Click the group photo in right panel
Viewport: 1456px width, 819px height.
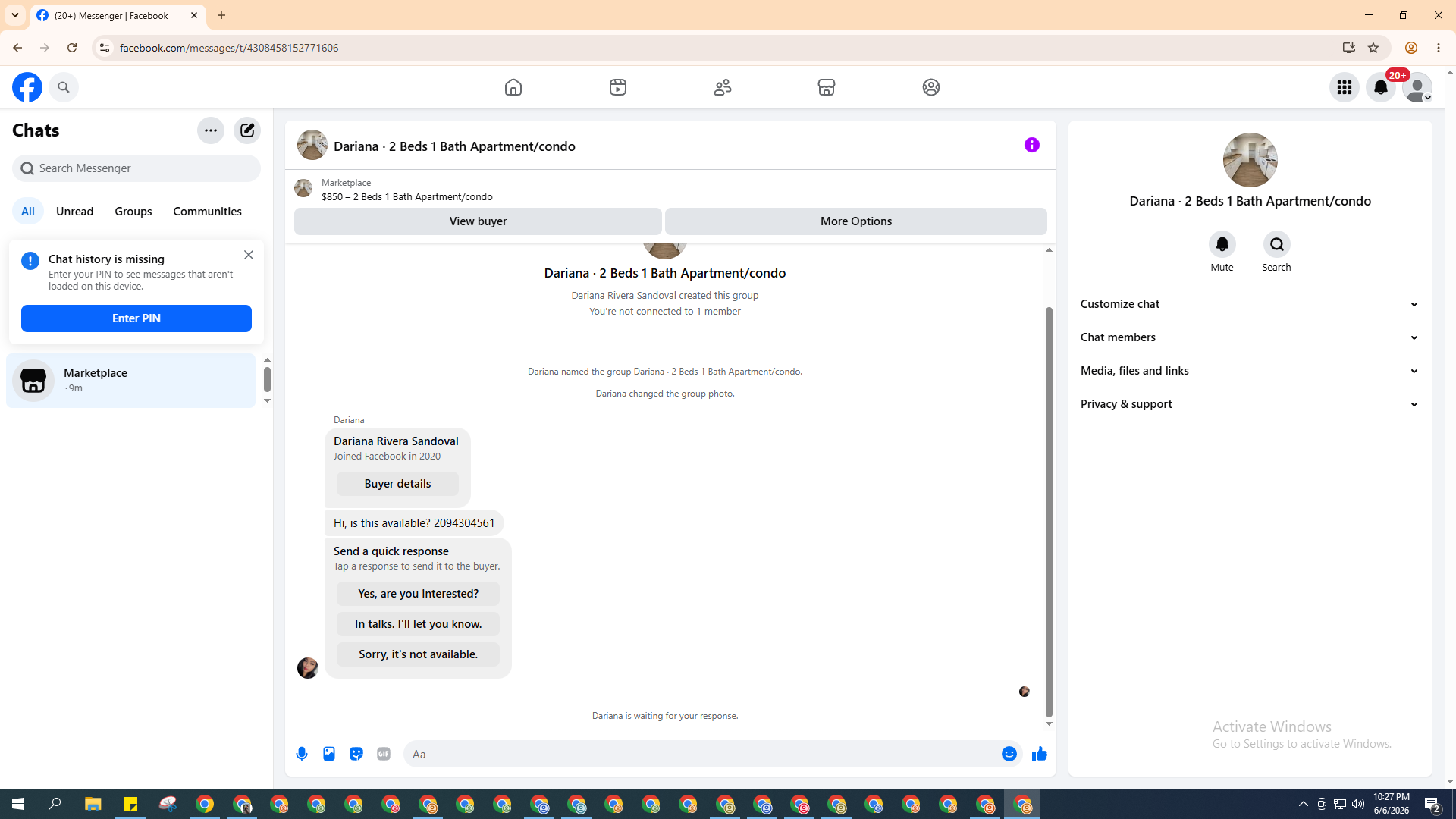point(1250,160)
